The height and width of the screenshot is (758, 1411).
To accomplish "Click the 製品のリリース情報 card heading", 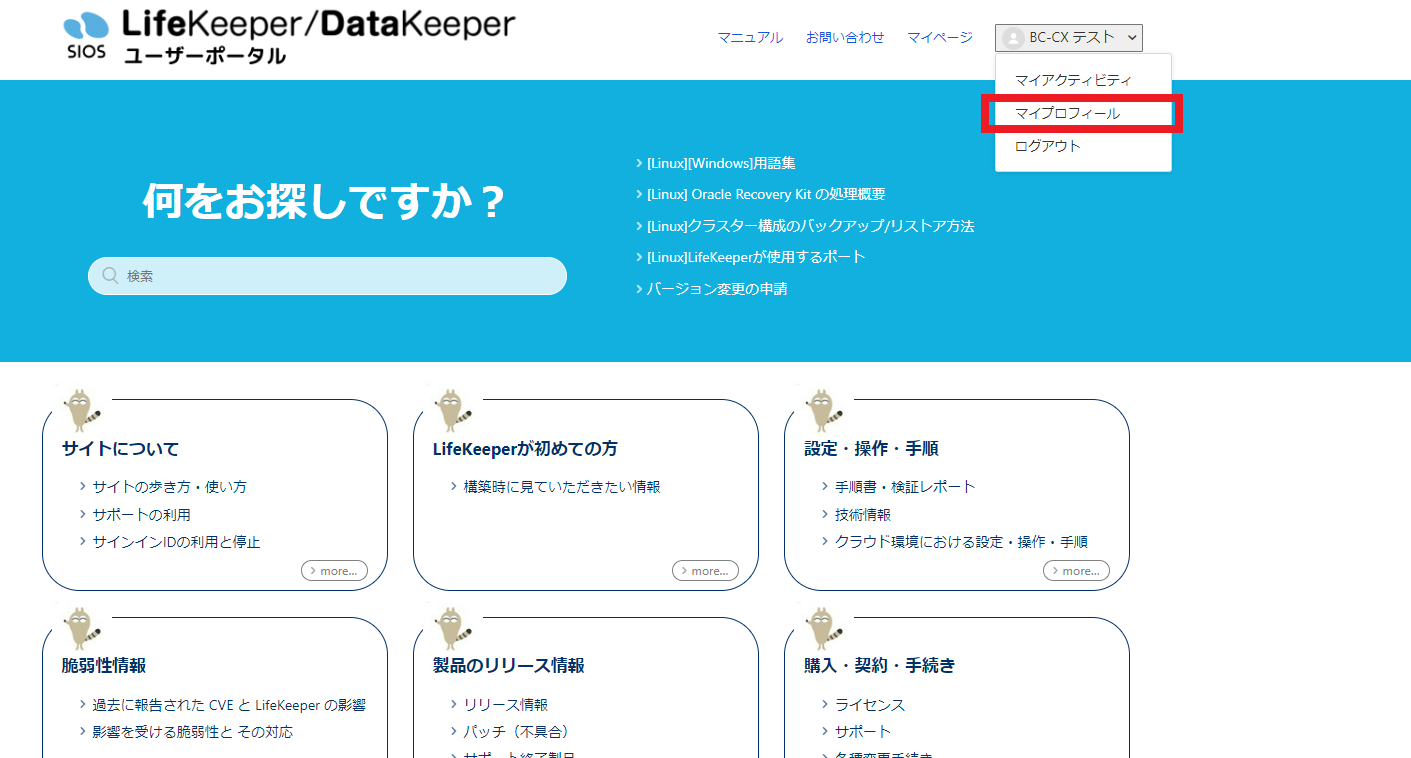I will pos(509,666).
